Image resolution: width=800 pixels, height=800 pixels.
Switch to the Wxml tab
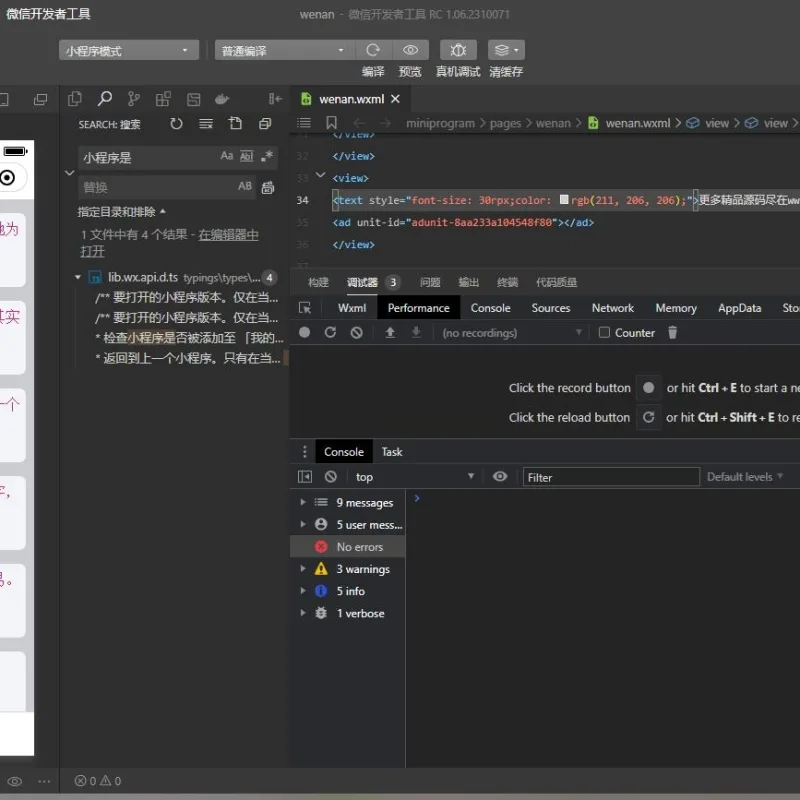click(352, 308)
